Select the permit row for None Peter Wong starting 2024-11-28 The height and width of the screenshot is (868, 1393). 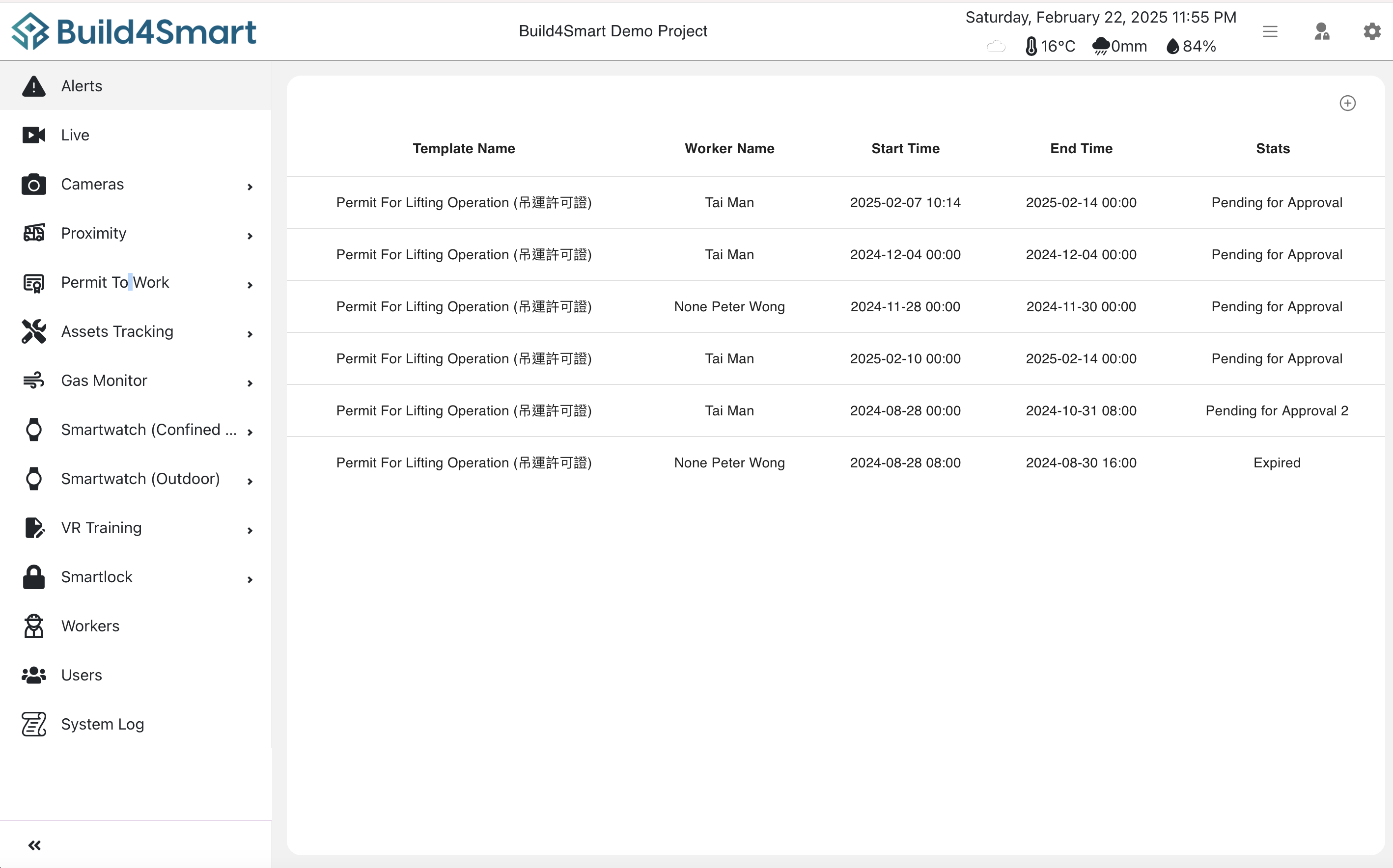click(728, 306)
